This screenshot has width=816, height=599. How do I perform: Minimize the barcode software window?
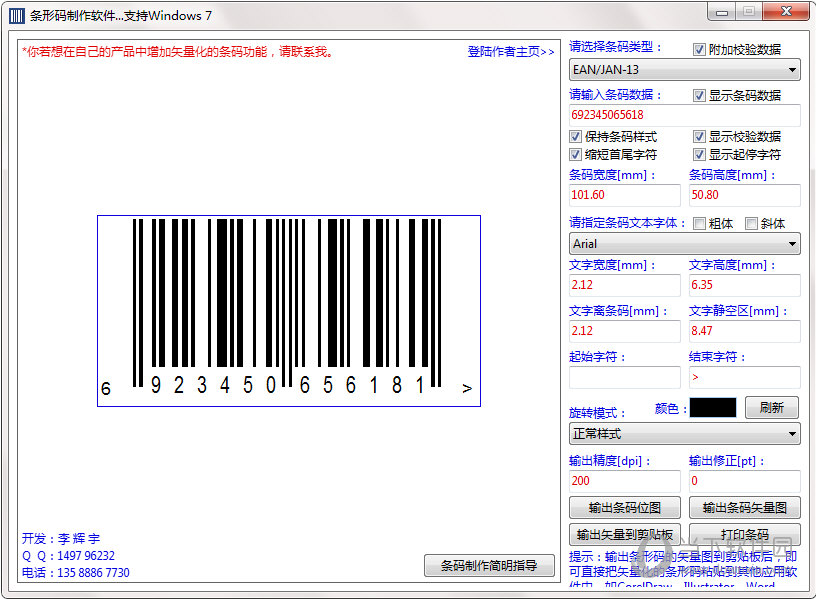[x=722, y=12]
